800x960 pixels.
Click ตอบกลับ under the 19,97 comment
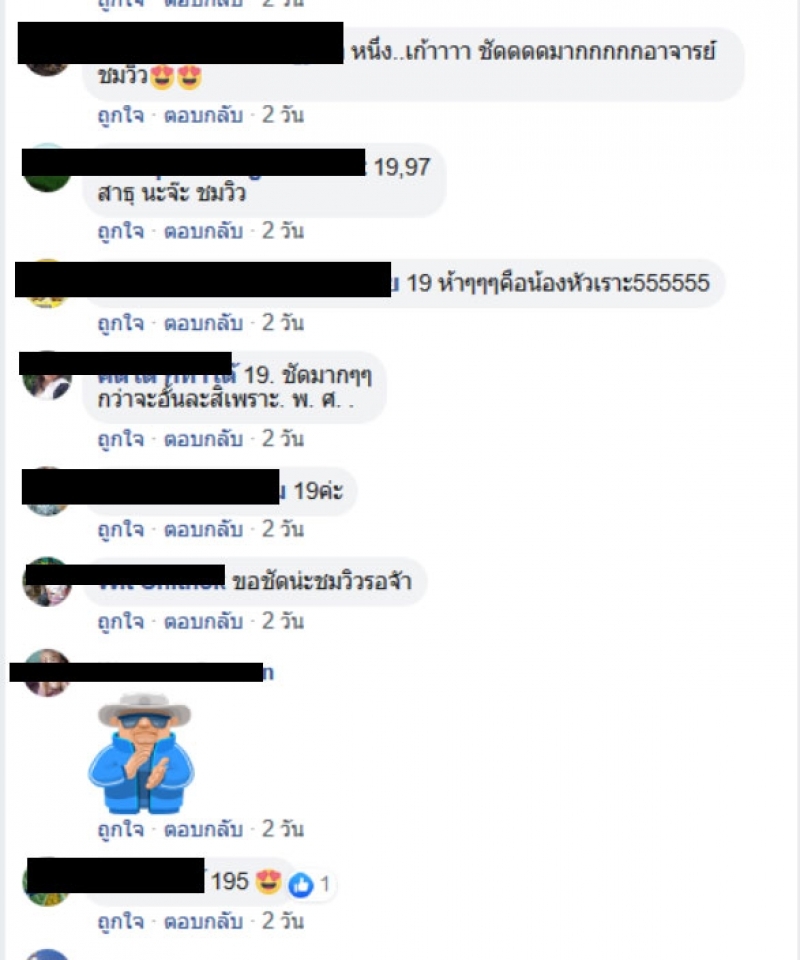203,231
